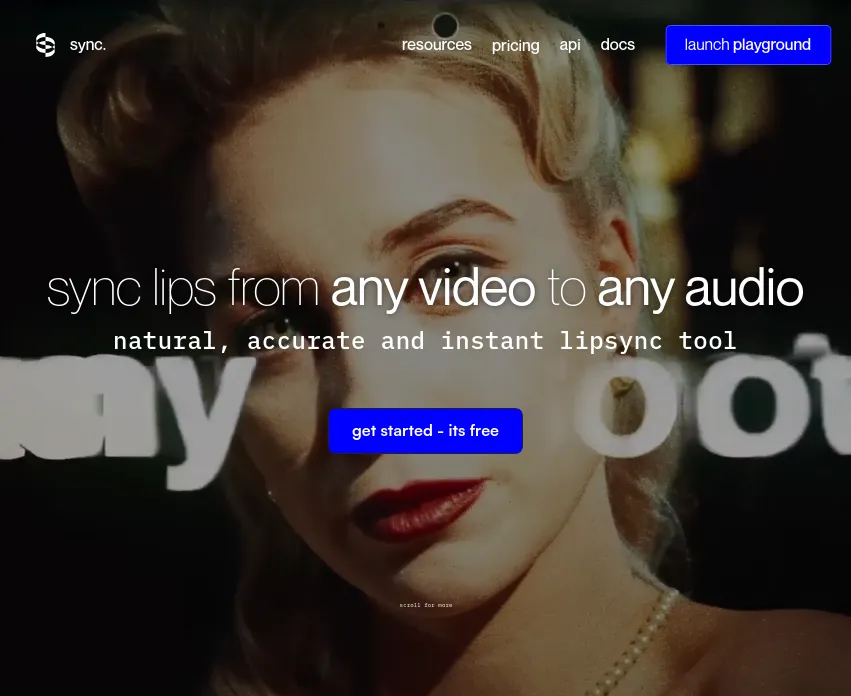Click the any video headline text
Image resolution: width=851 pixels, height=696 pixels.
(x=434, y=288)
